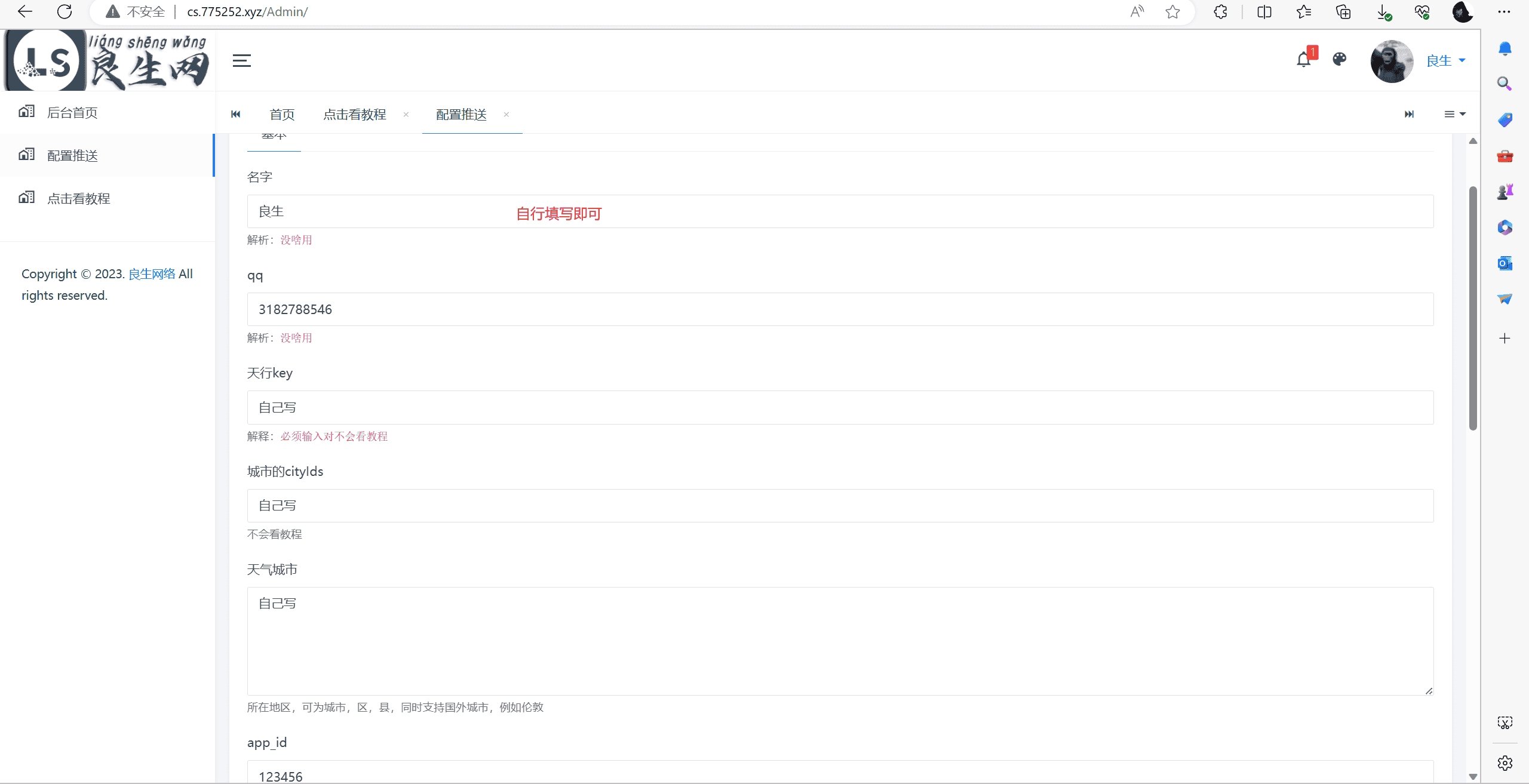Close the 点击看教程 tab

click(x=406, y=114)
